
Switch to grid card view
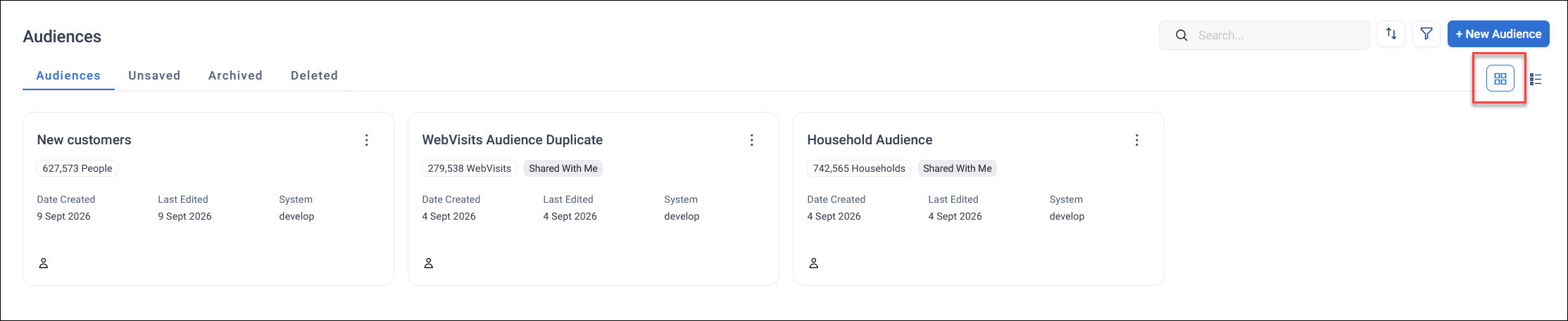(x=1500, y=79)
